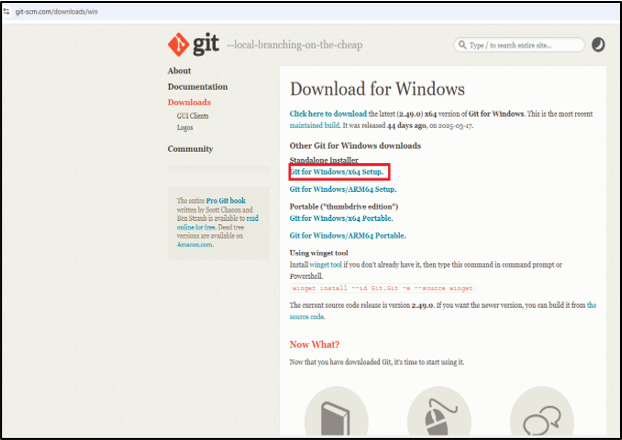Viewport: 622px width, 440px height.
Task: Open the Logos sub-link under Downloads
Action: 185,128
